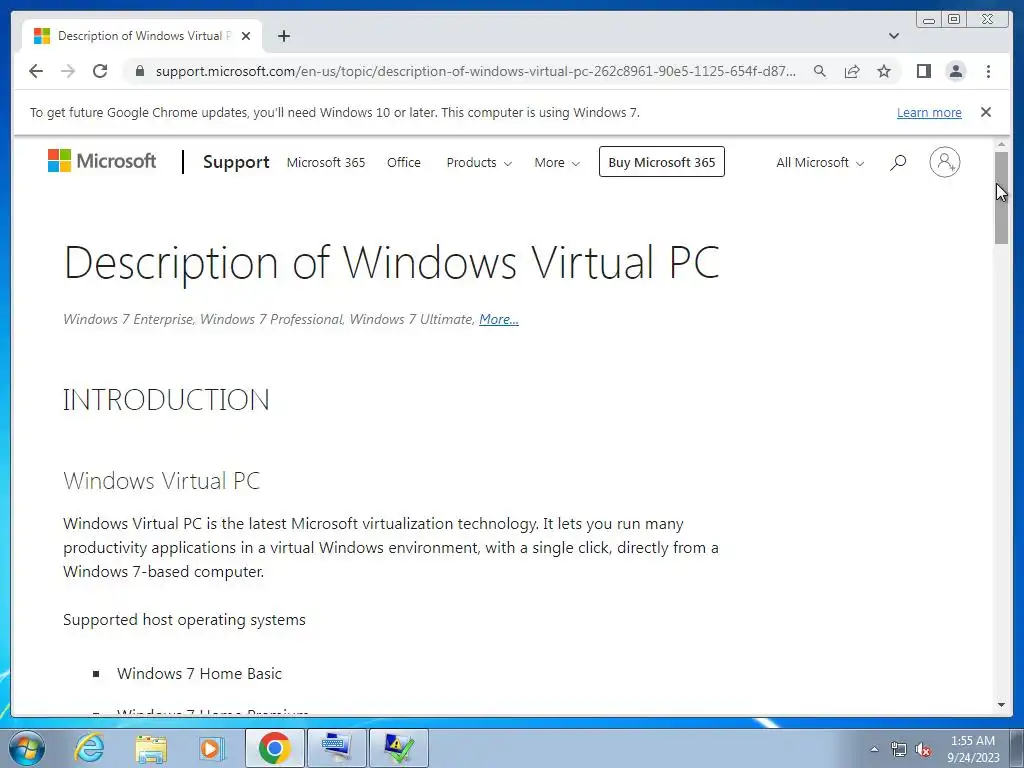
Task: Reload the current page
Action: coord(100,71)
